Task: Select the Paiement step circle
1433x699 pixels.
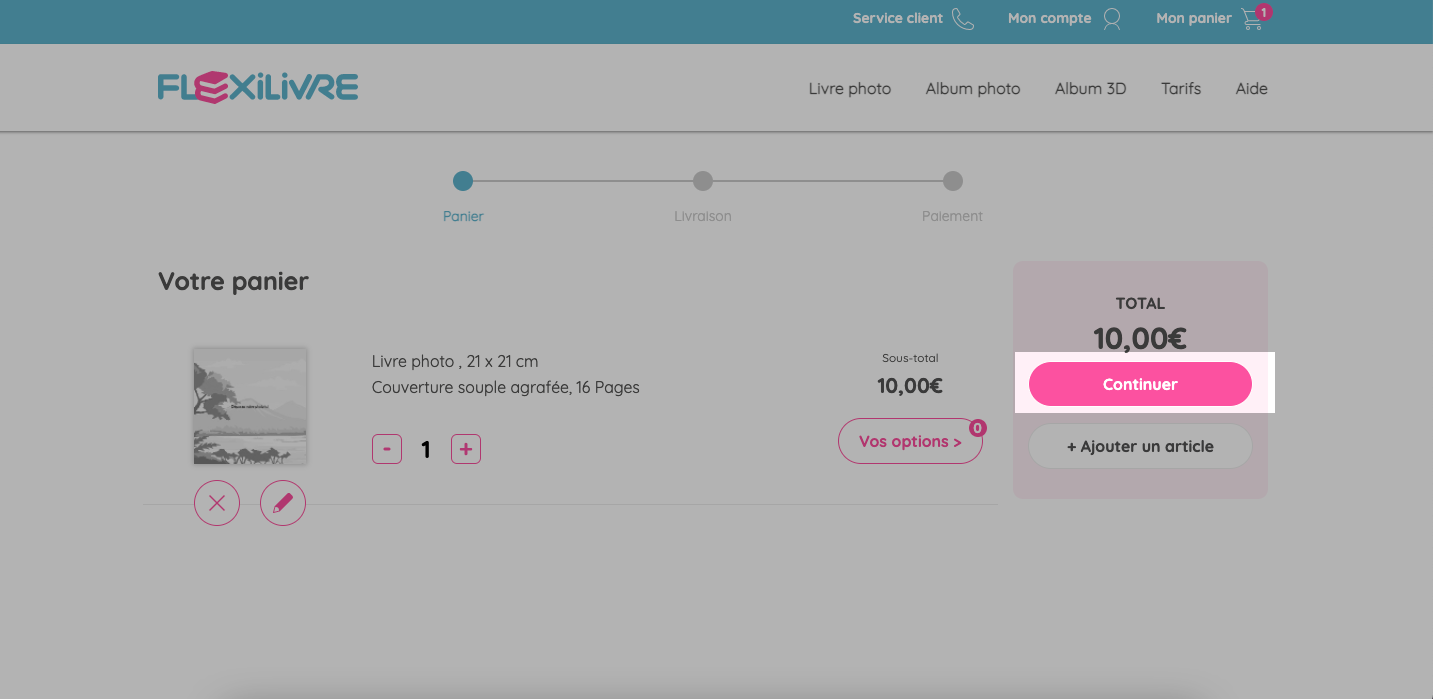Action: click(953, 181)
